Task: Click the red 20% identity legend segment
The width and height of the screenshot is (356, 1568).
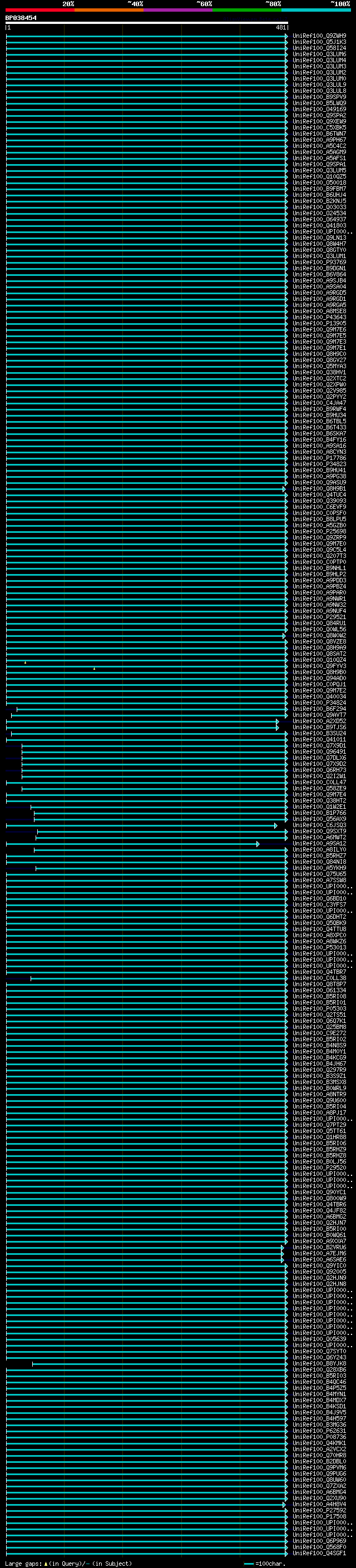Action: (x=39, y=10)
